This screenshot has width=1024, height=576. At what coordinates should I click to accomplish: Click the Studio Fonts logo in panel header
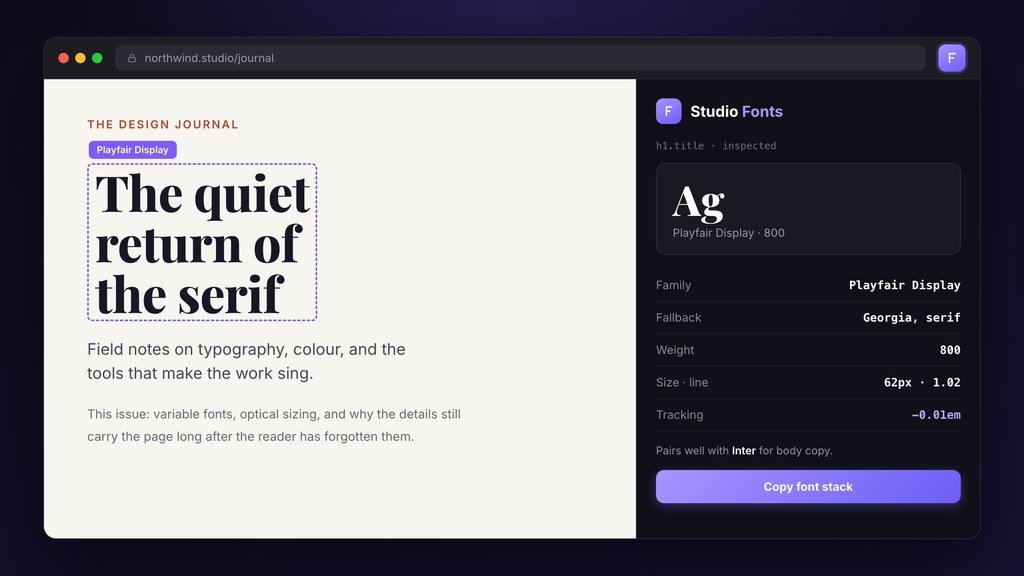coord(668,111)
